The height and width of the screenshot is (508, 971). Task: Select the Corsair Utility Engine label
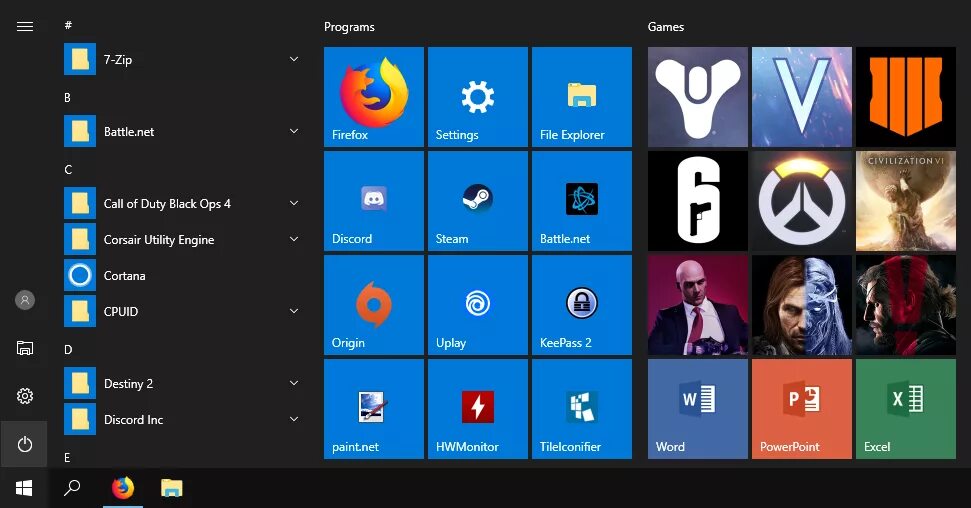point(159,240)
